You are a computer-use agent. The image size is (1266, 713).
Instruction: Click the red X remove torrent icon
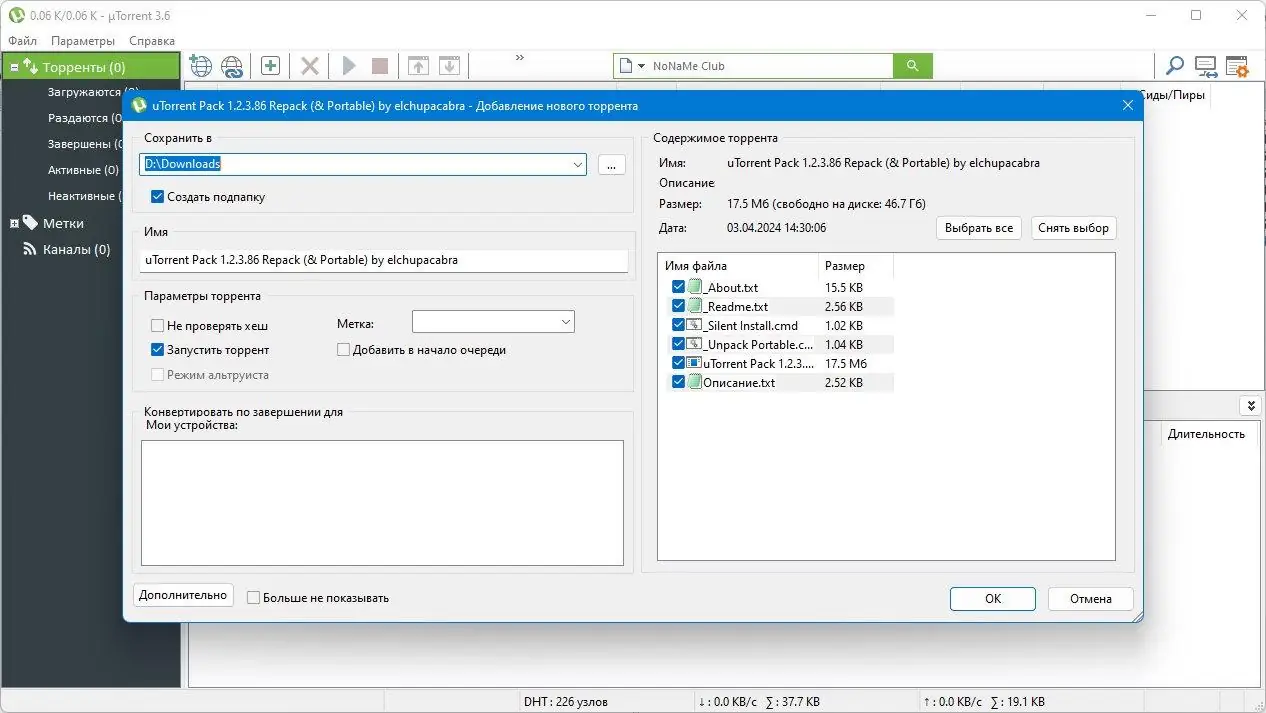309,66
